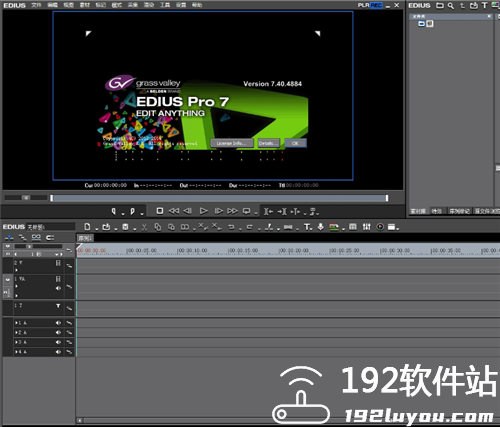Click the voice over microphone icon

pos(321,227)
